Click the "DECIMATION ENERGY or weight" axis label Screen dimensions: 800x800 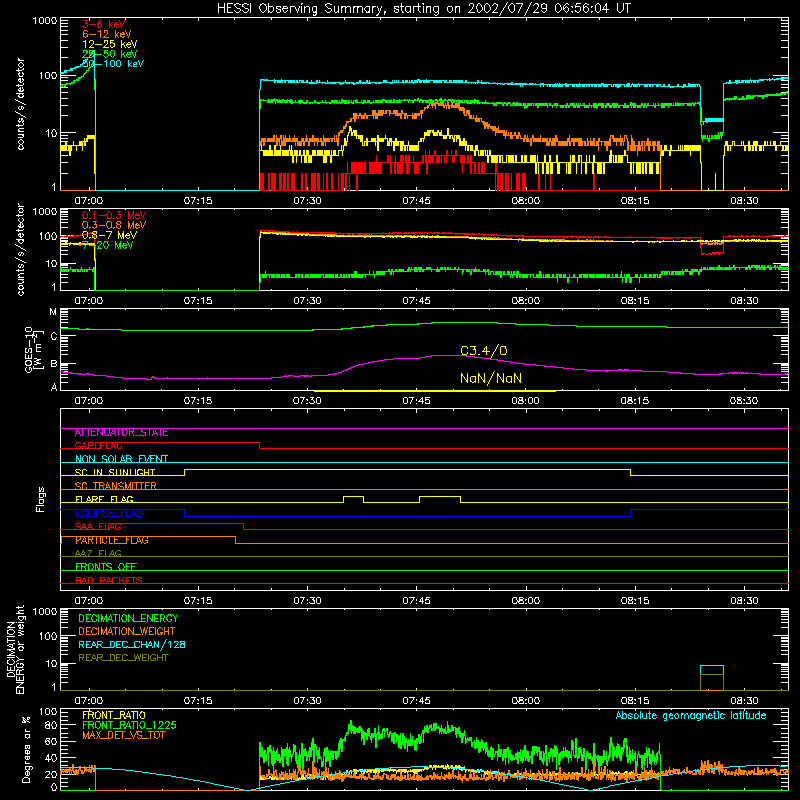pos(15,649)
